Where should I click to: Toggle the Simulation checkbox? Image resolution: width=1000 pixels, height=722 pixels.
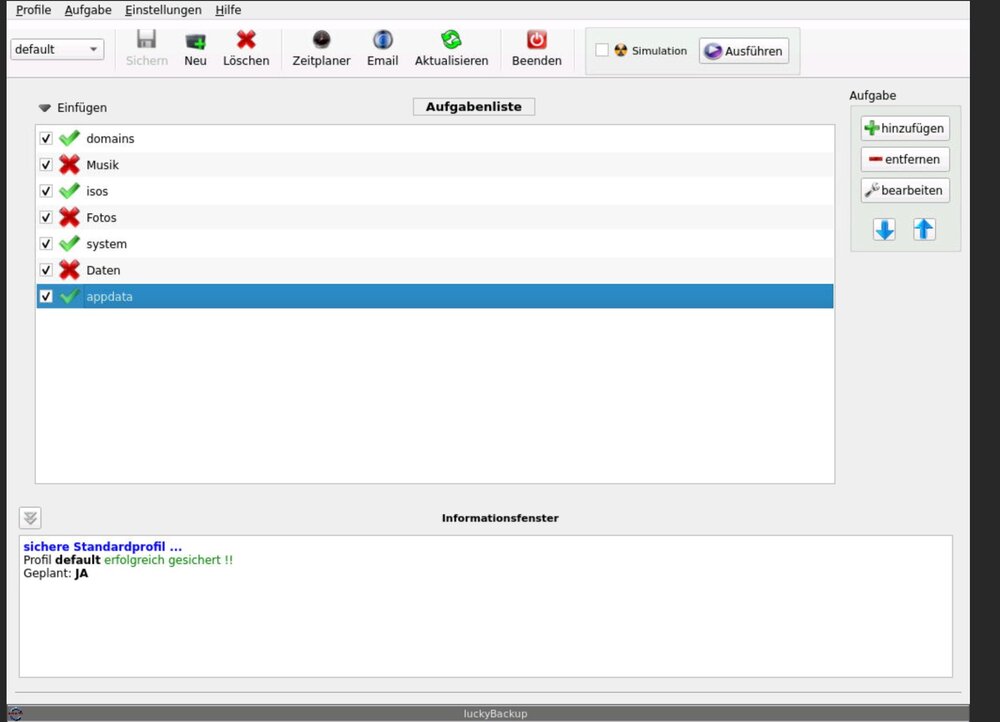pyautogui.click(x=601, y=50)
